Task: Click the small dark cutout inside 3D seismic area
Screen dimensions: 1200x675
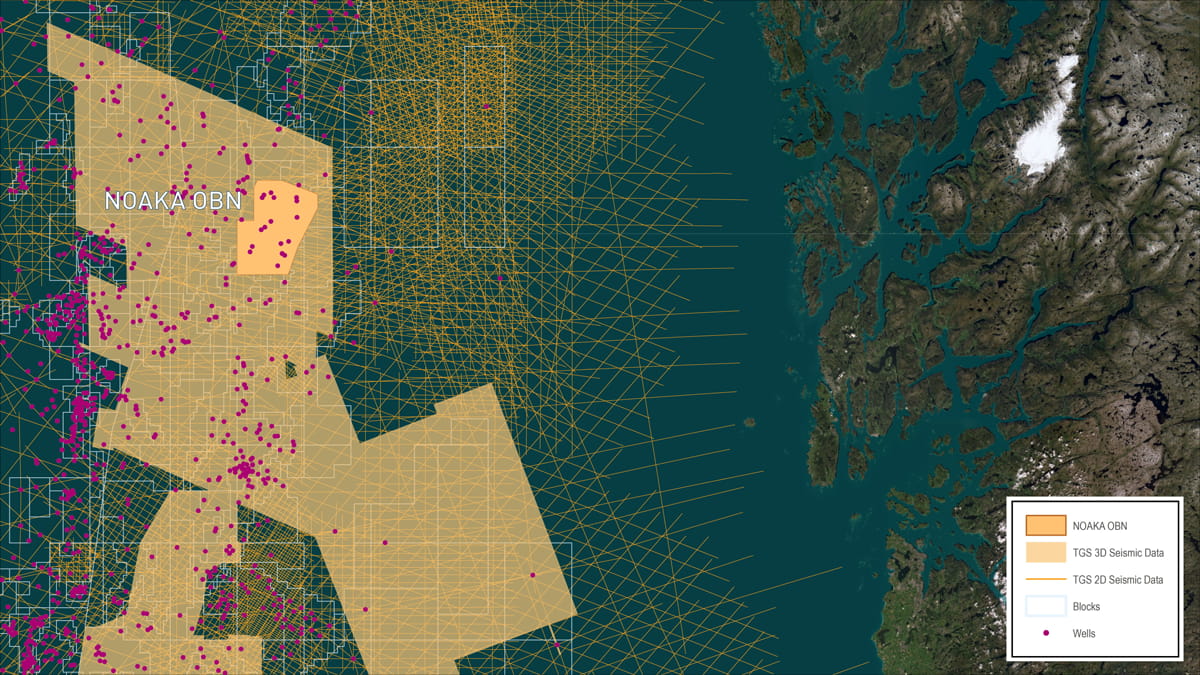Action: (x=289, y=368)
